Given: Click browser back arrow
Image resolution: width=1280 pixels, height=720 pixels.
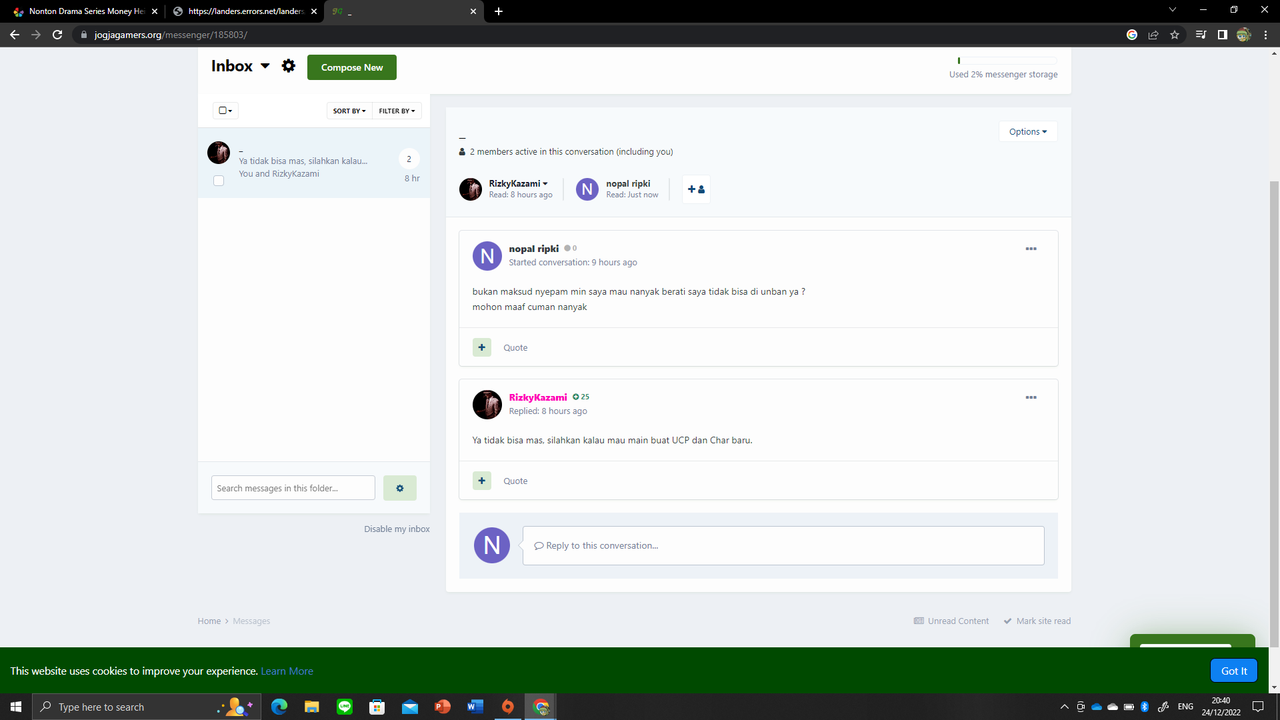Looking at the screenshot, I should pyautogui.click(x=14, y=34).
